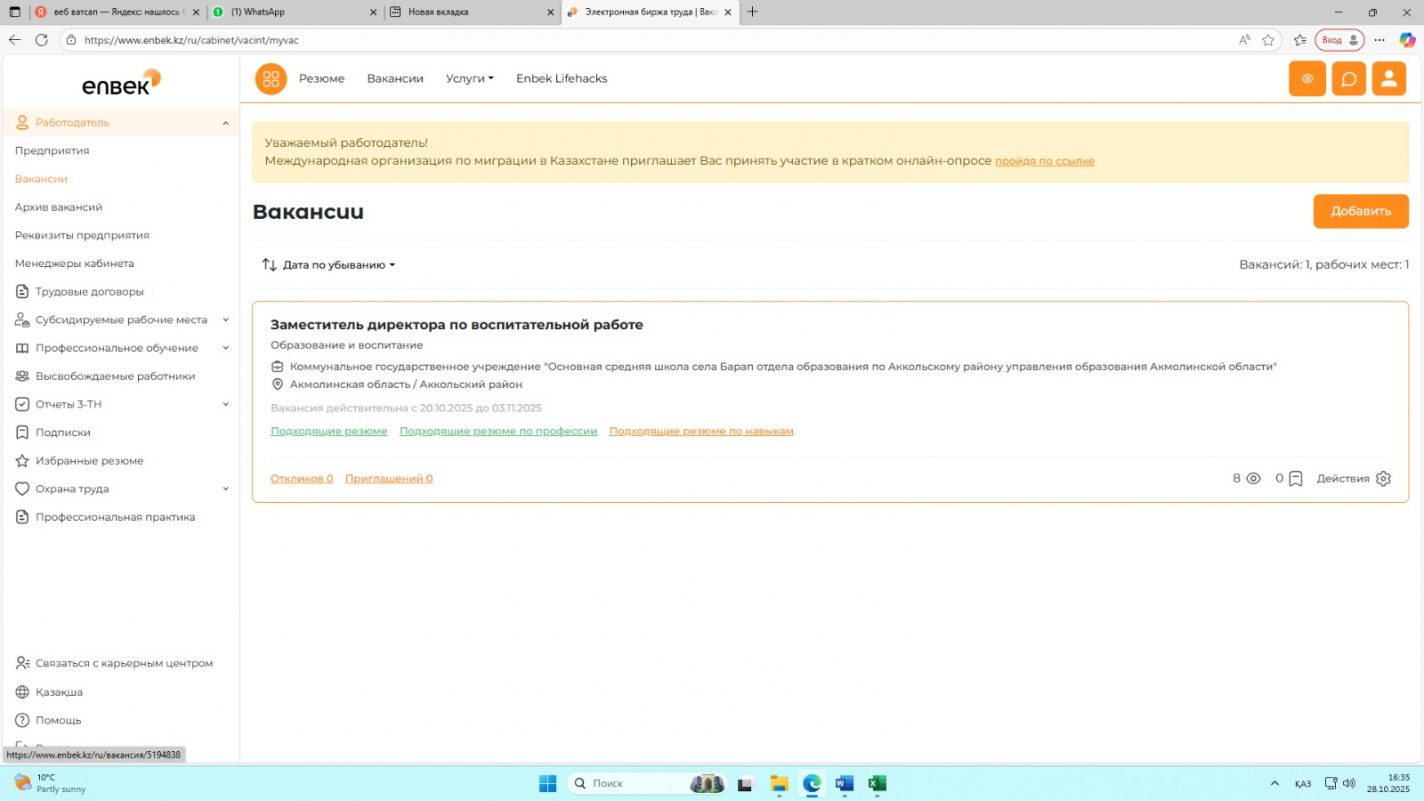Follow the пройдя по ссылке survey link
This screenshot has width=1424, height=801.
click(x=1044, y=161)
